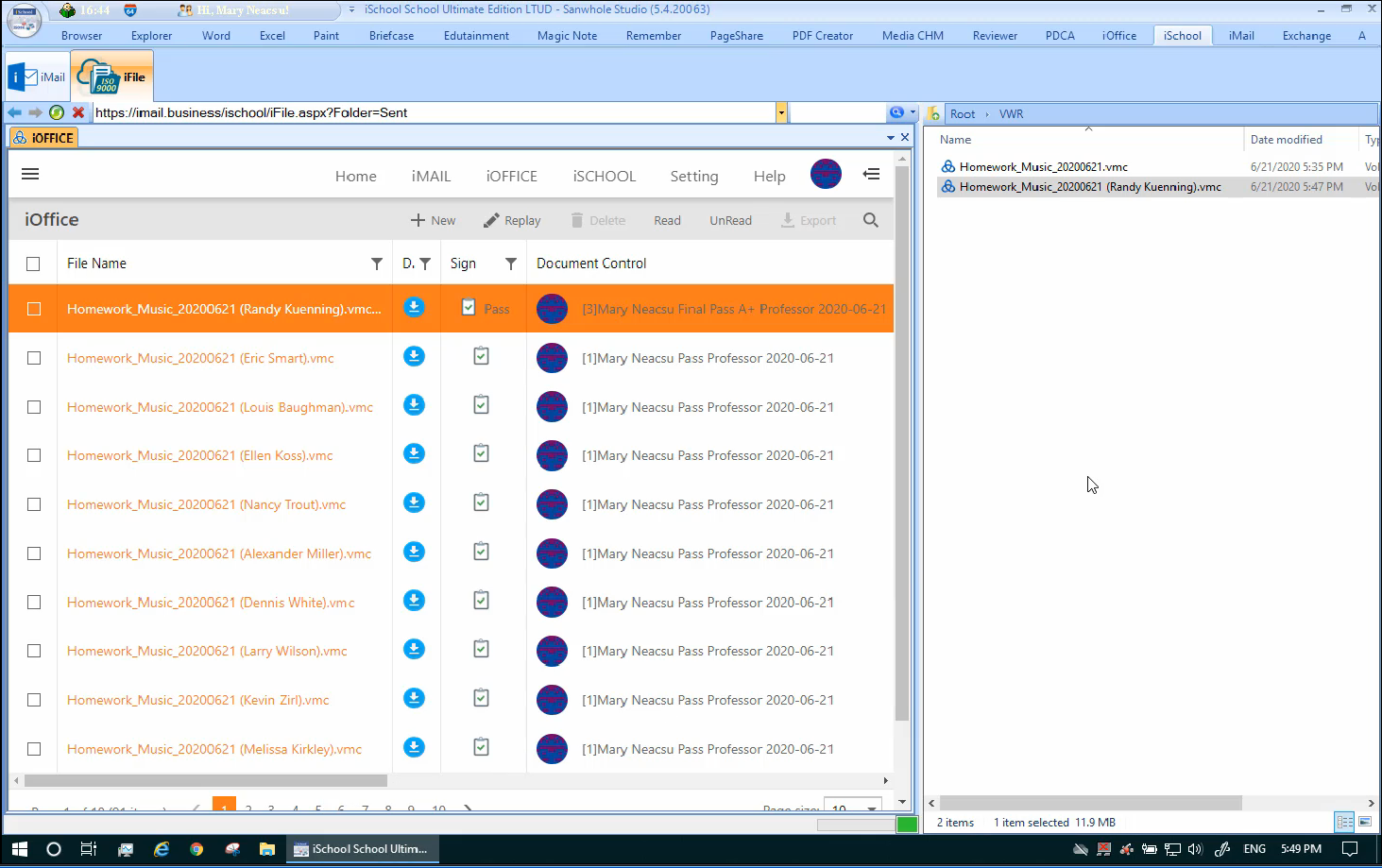This screenshot has height=868, width=1382.
Task: Click the sign clipboard icon for Kevin Zirl
Action: coord(481,698)
